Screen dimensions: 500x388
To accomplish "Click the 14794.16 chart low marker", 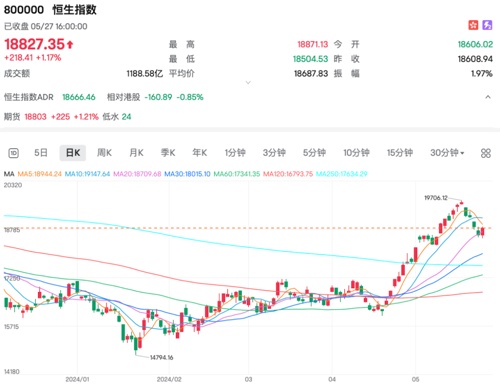I will pyautogui.click(x=161, y=357).
